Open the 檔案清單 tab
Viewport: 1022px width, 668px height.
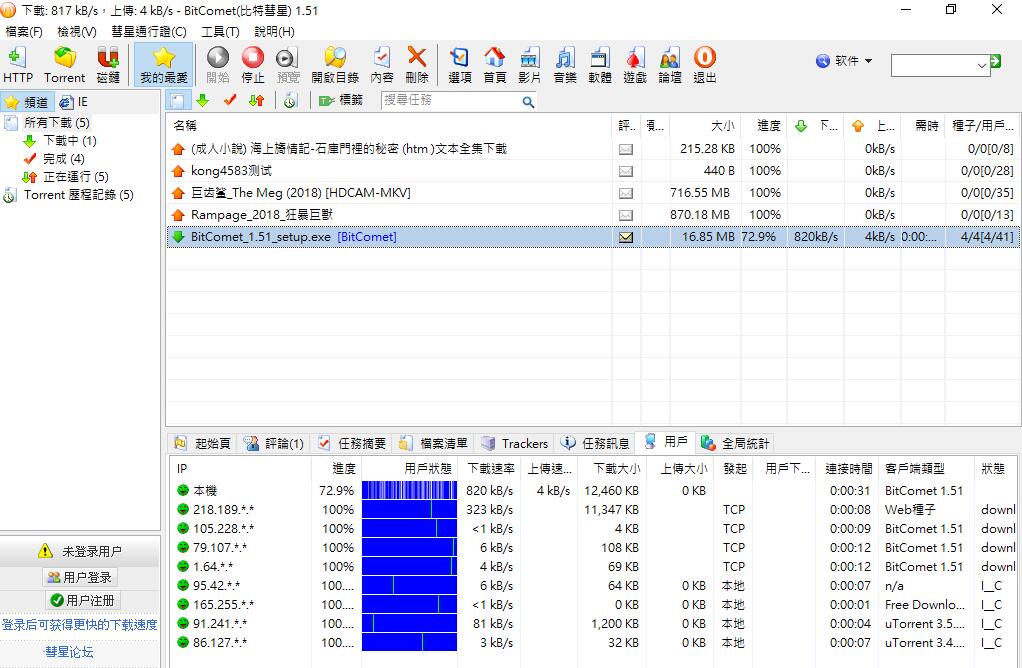(x=434, y=444)
